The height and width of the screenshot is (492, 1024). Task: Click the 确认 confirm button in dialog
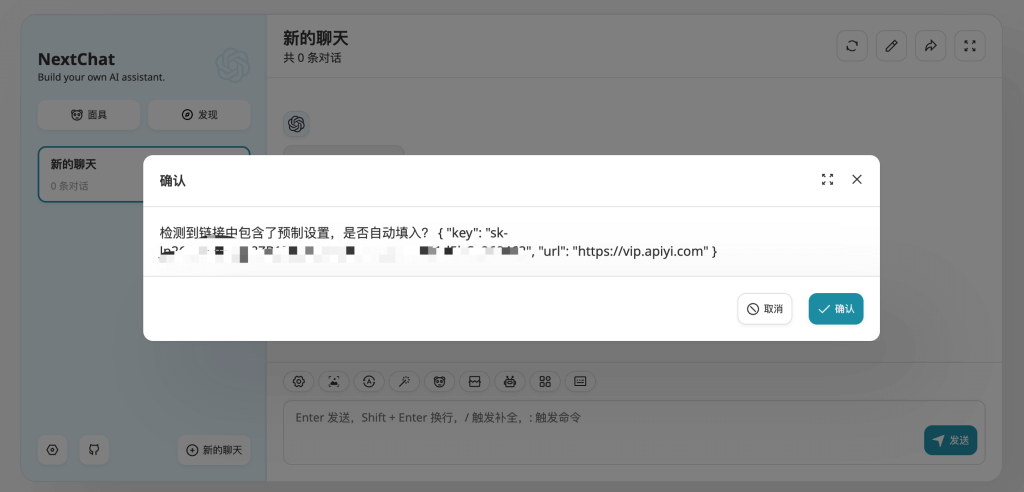(835, 309)
